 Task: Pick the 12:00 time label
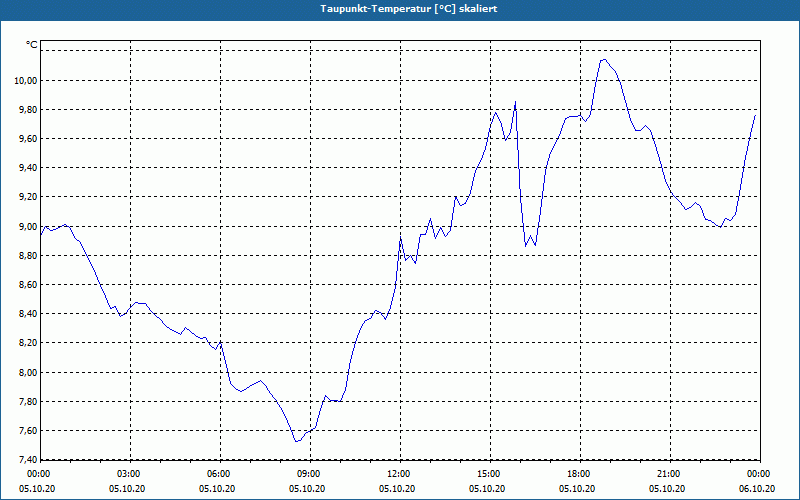(401, 474)
